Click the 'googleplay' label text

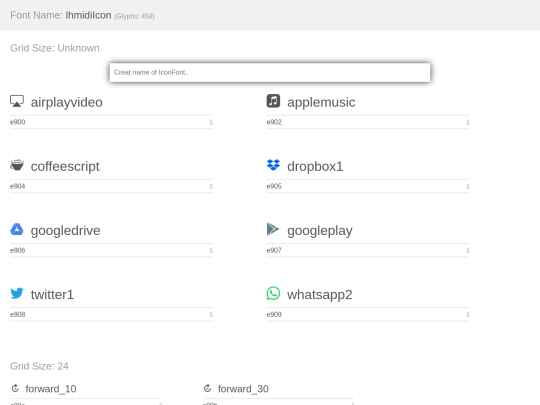[x=320, y=230]
